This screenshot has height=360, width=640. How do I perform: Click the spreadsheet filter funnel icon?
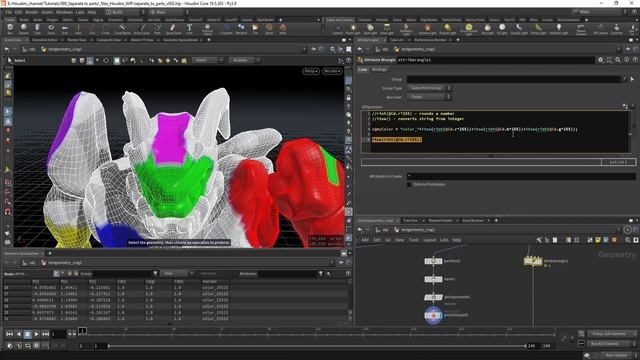coord(155,273)
